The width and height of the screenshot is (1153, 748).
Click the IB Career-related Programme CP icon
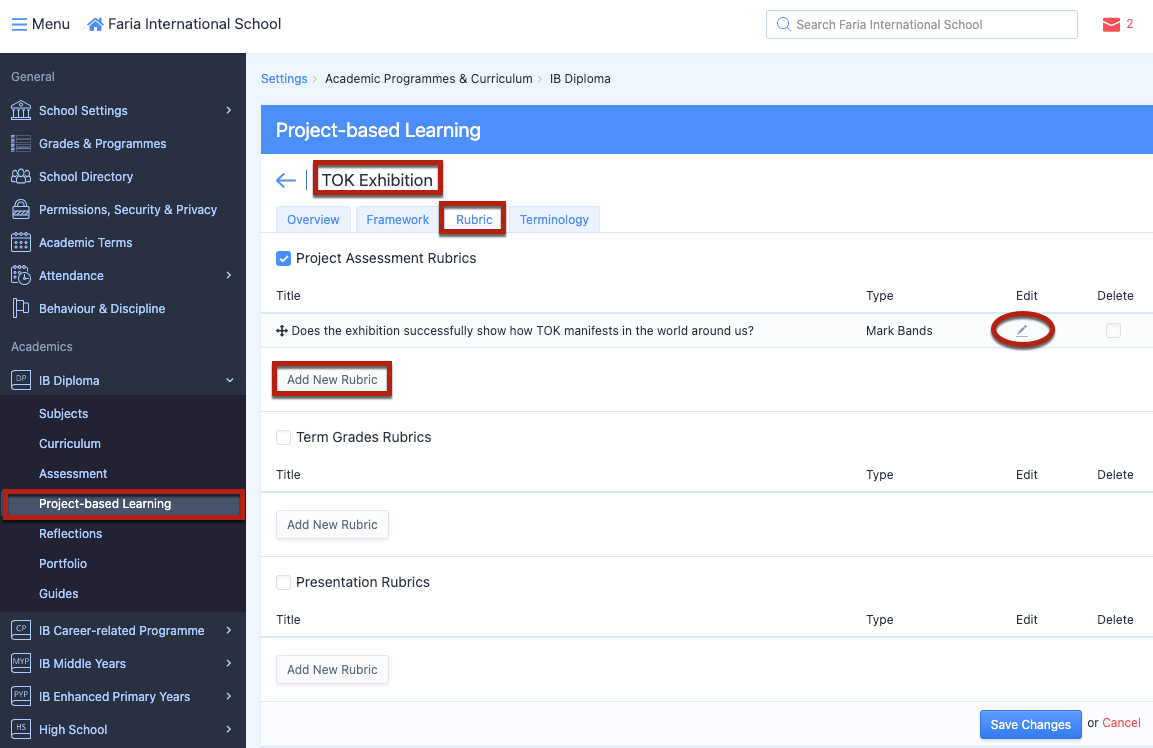click(21, 630)
